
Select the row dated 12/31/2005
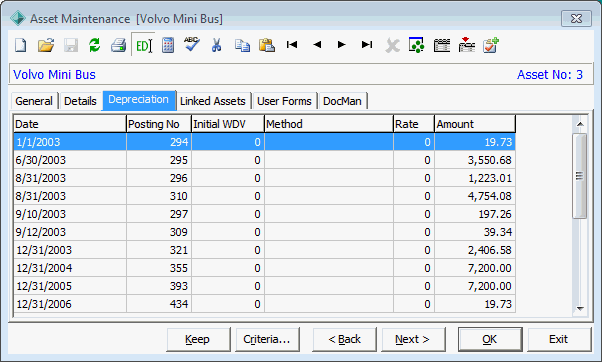pos(264,286)
